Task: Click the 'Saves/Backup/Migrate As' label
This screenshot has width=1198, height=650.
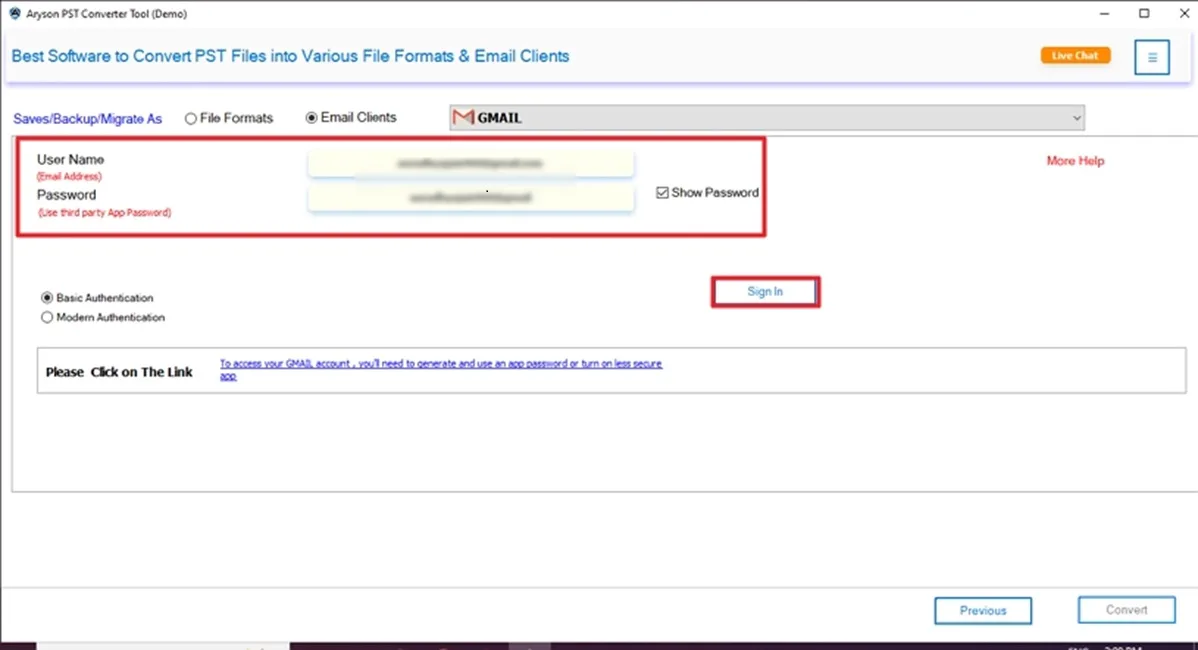Action: tap(87, 119)
